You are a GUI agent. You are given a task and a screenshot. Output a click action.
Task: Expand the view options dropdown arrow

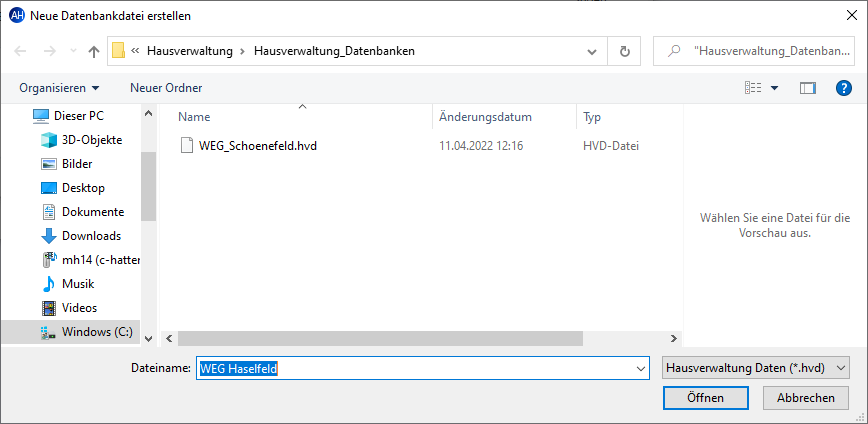click(x=775, y=88)
